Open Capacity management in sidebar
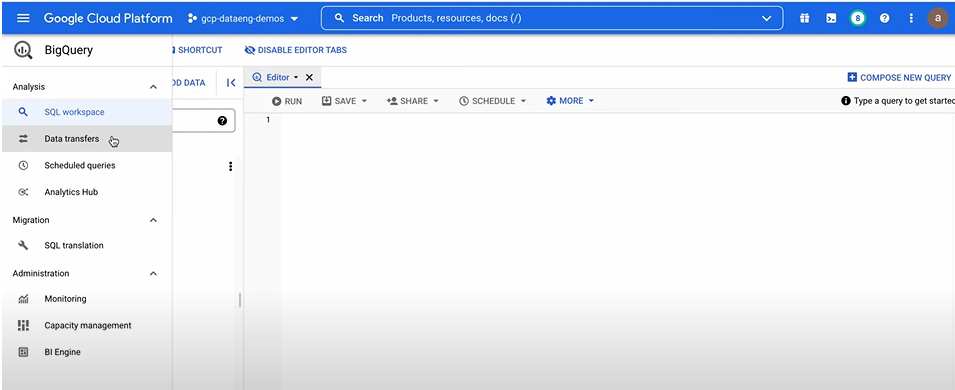955x390 pixels. click(86, 325)
